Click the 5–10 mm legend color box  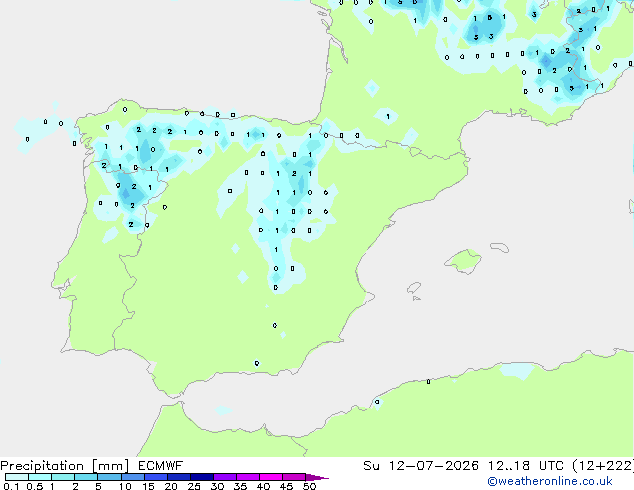click(x=109, y=477)
